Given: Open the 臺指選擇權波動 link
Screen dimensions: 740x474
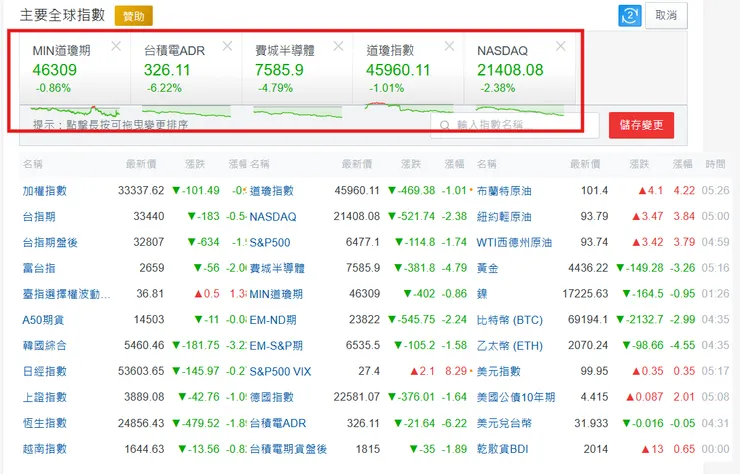Looking at the screenshot, I should click(x=67, y=294).
